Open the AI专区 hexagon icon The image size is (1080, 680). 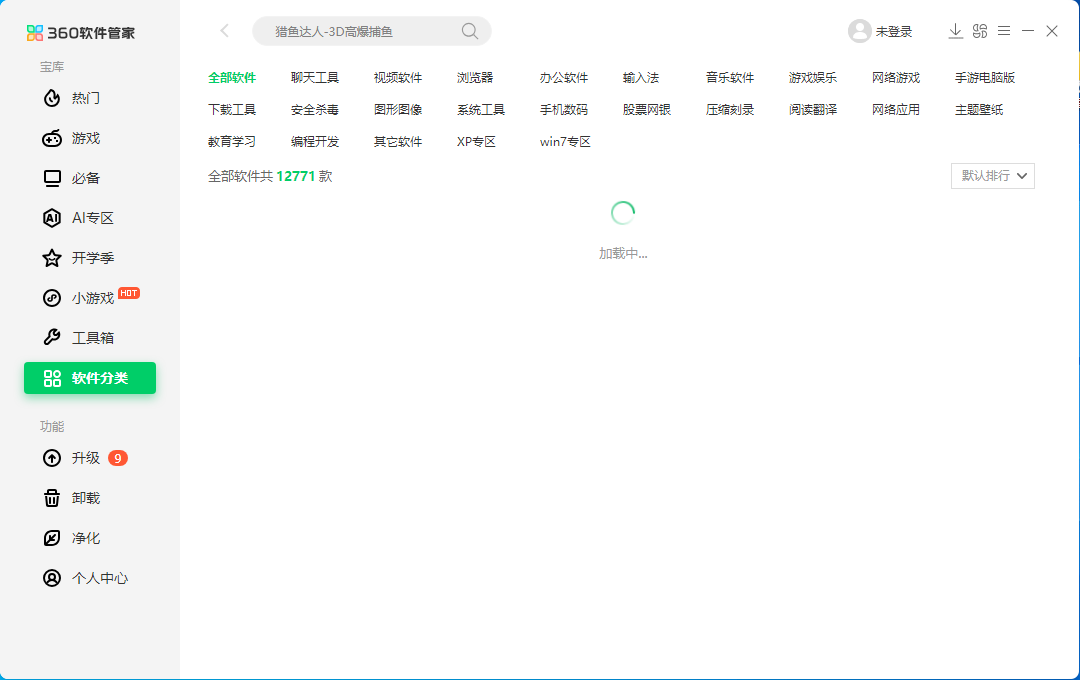click(52, 218)
